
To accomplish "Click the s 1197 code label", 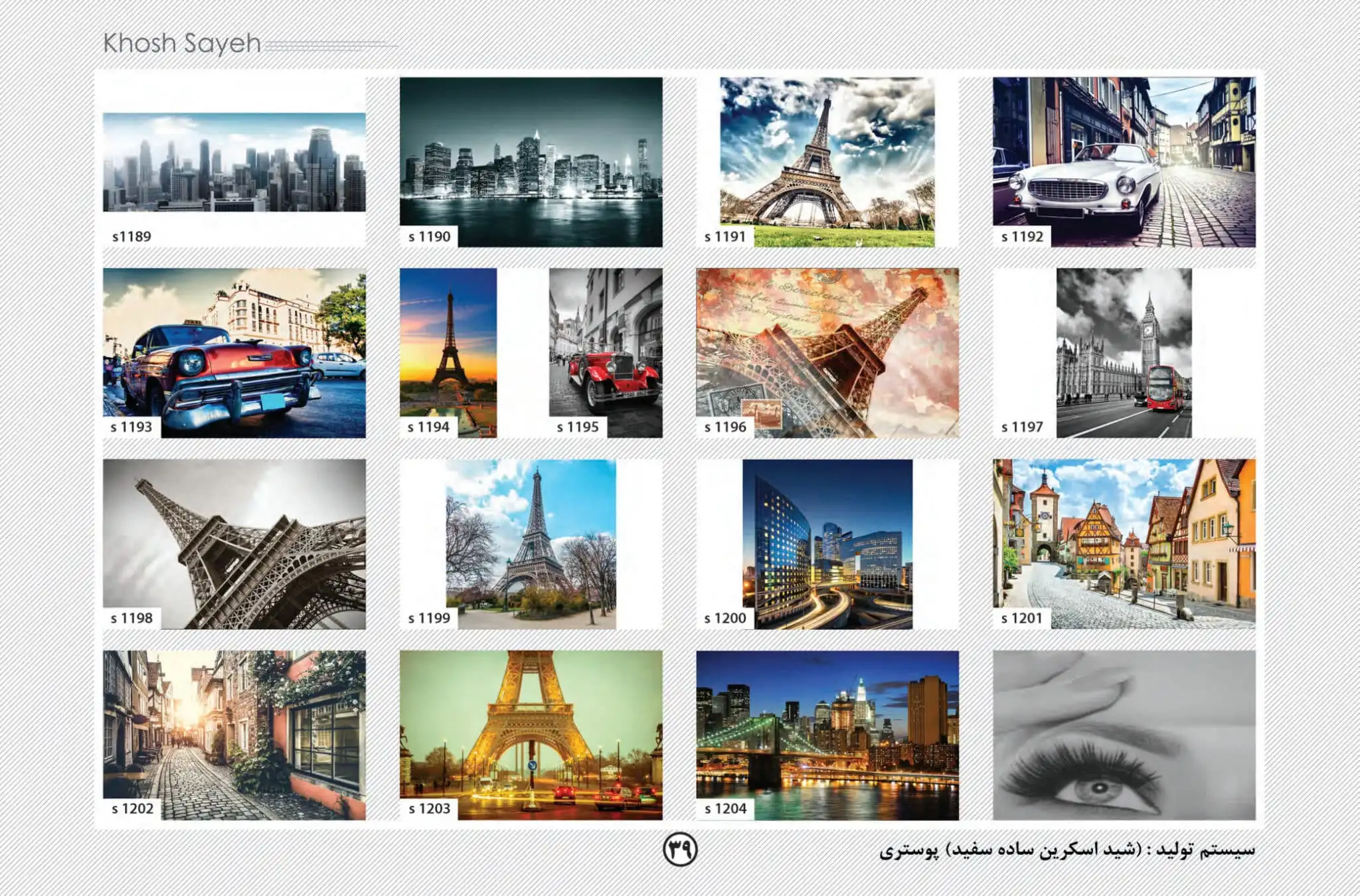I will point(1022,427).
